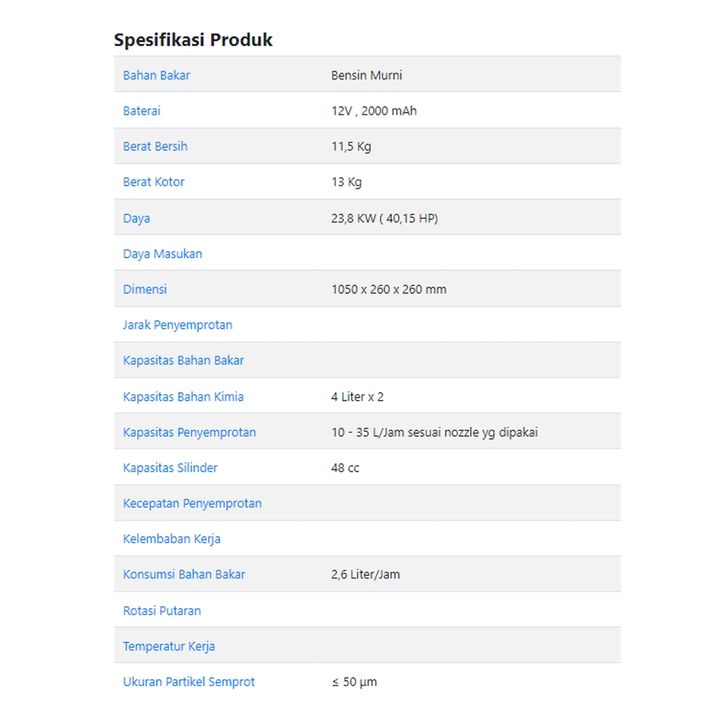Click the Kapasitas Bahan Bakar link
Screen dimensions: 726x726
[183, 361]
